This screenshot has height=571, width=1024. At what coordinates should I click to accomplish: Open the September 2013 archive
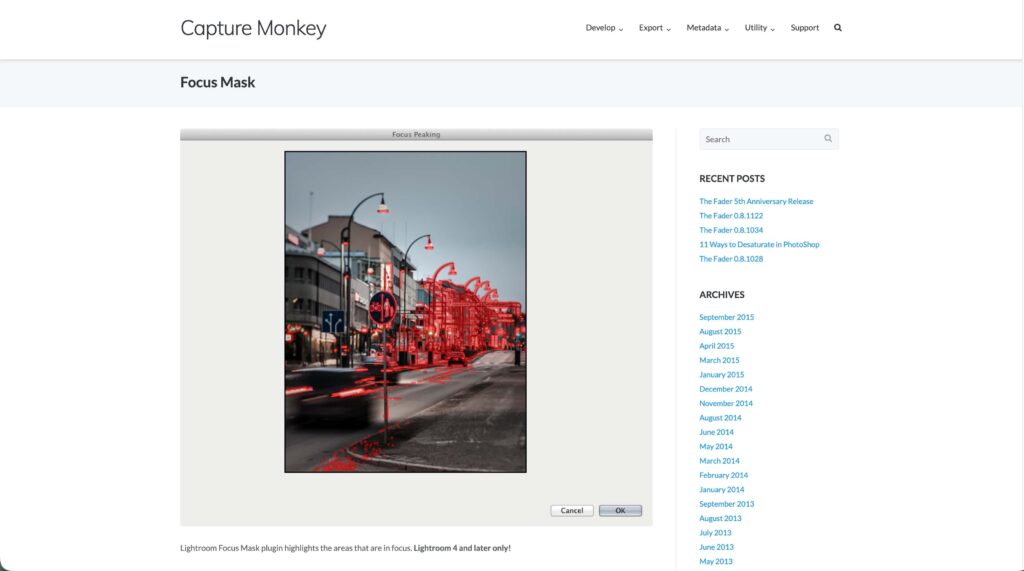tap(726, 504)
